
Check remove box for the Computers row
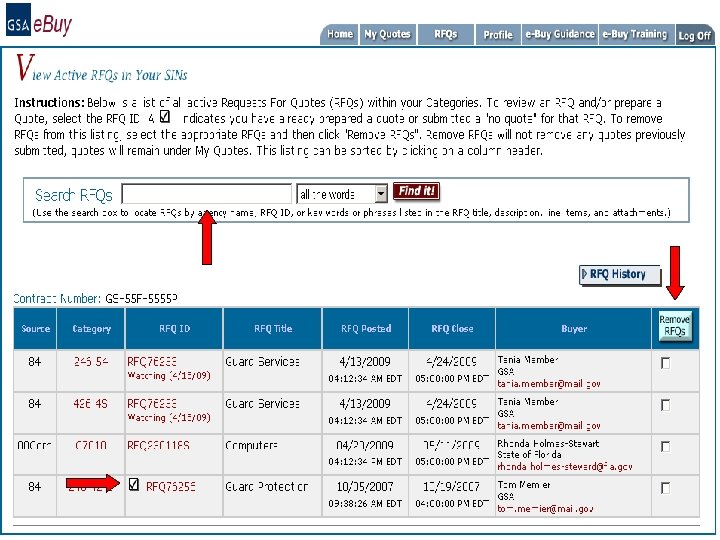665,446
